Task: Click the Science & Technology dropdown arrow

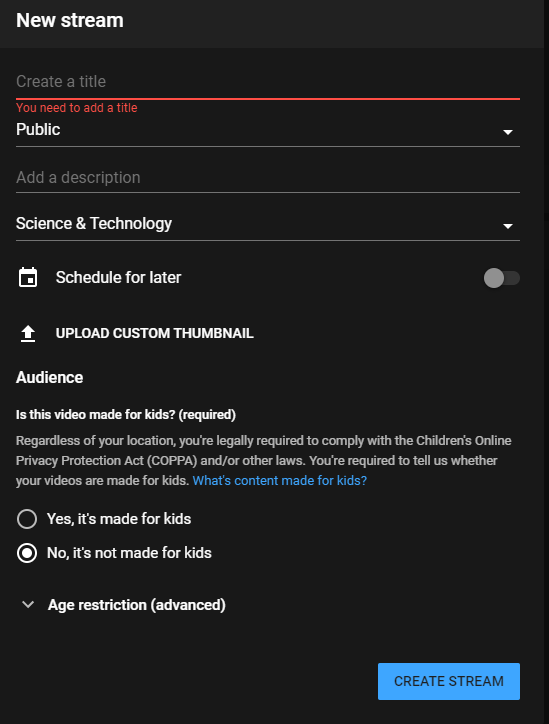Action: click(507, 226)
